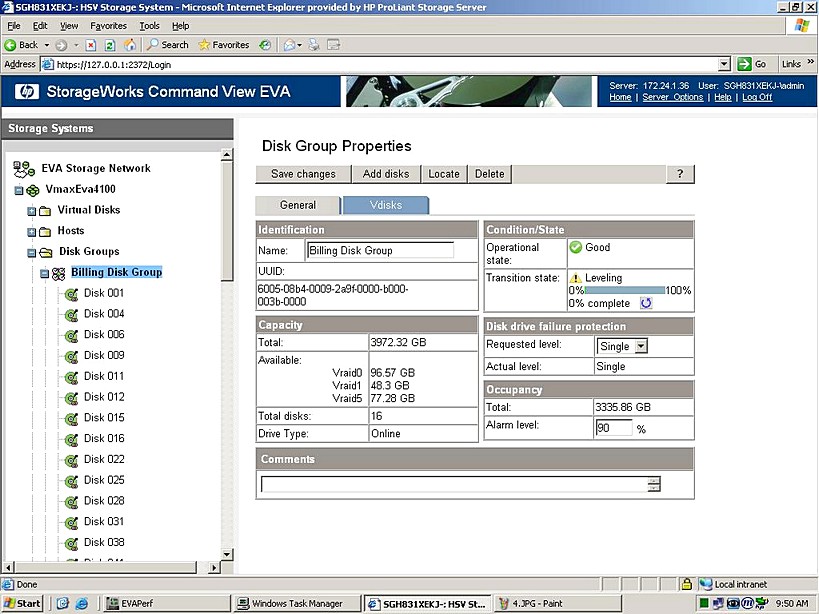Click the leveling refresh icon
The image size is (819, 614).
point(646,303)
